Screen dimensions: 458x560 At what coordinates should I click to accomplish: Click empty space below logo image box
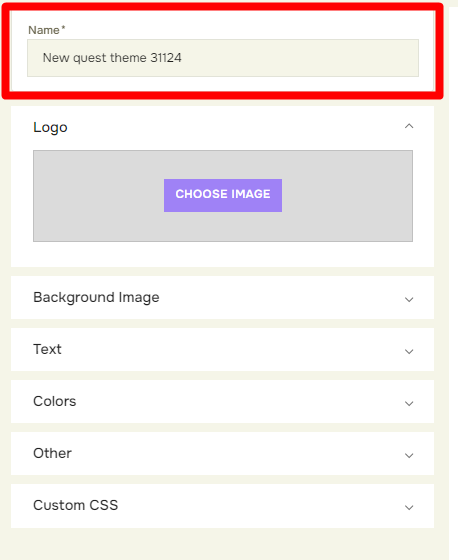pyautogui.click(x=223, y=254)
